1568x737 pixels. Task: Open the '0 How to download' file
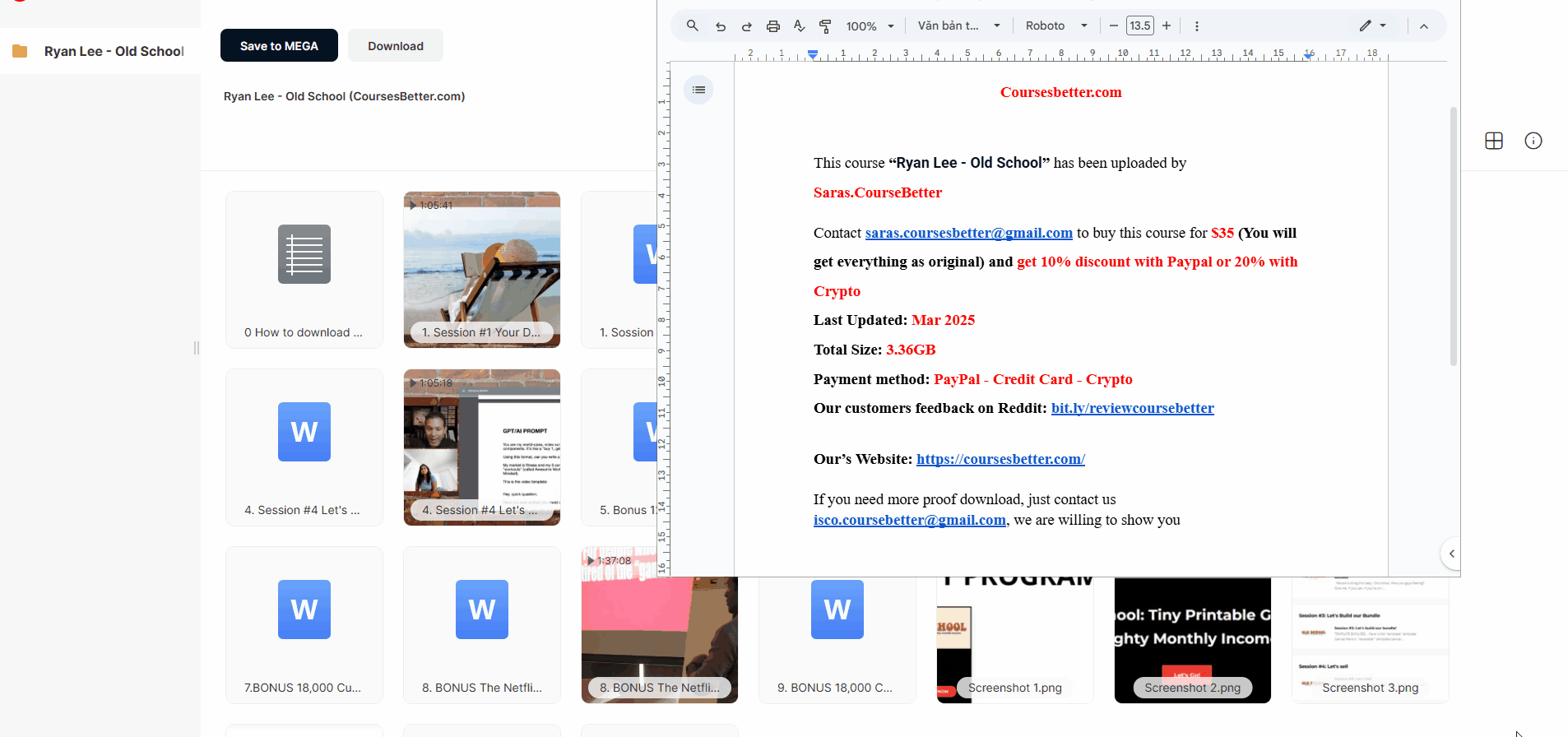(x=304, y=270)
